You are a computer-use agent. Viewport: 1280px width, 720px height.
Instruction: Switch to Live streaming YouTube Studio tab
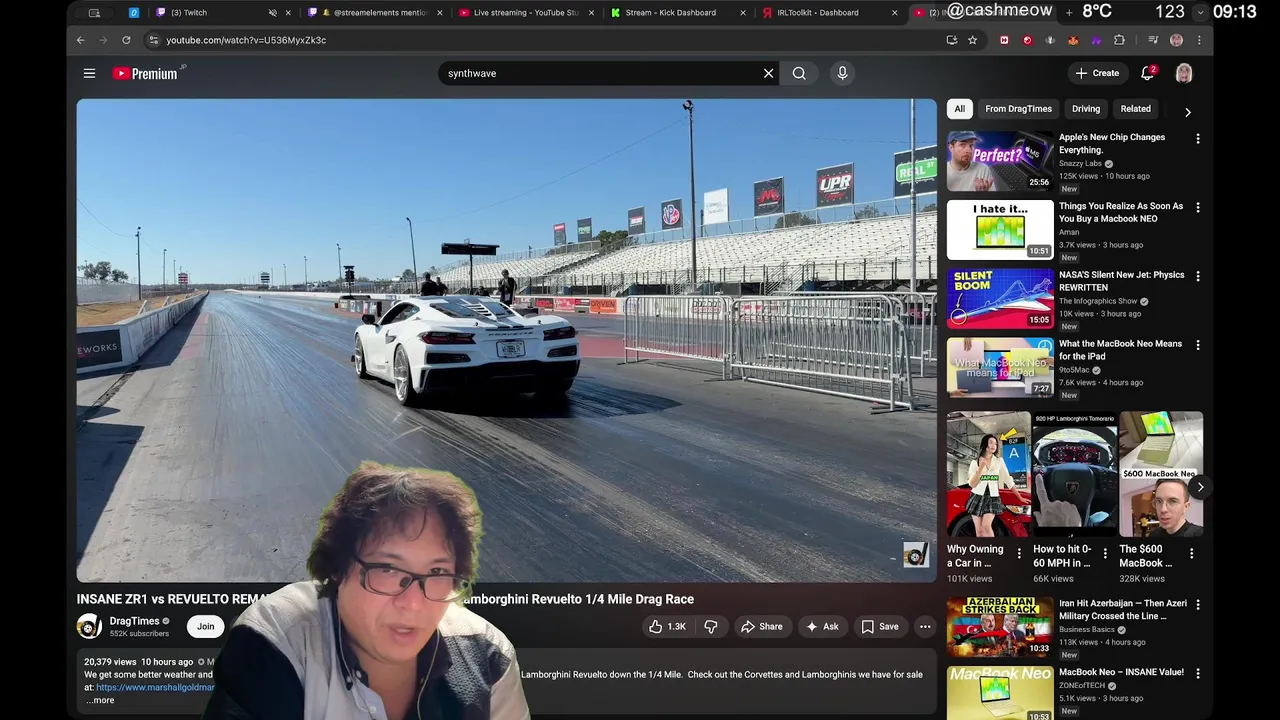[x=525, y=13]
